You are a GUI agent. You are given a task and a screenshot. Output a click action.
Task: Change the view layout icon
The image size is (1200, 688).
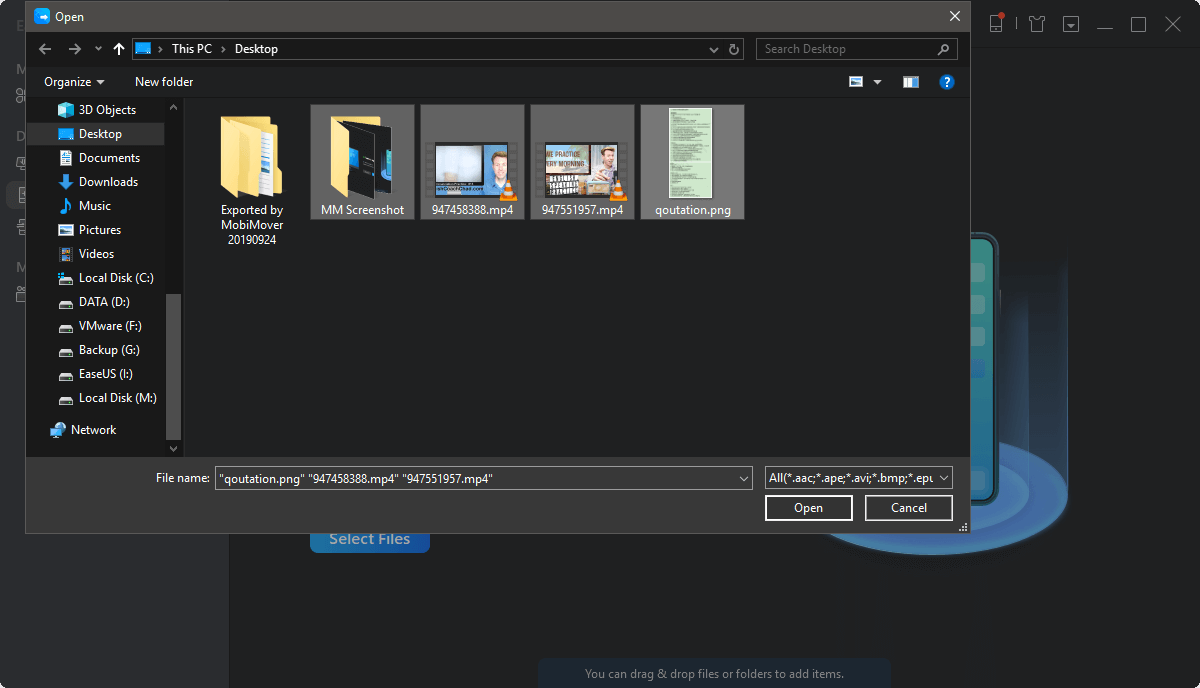(x=856, y=82)
